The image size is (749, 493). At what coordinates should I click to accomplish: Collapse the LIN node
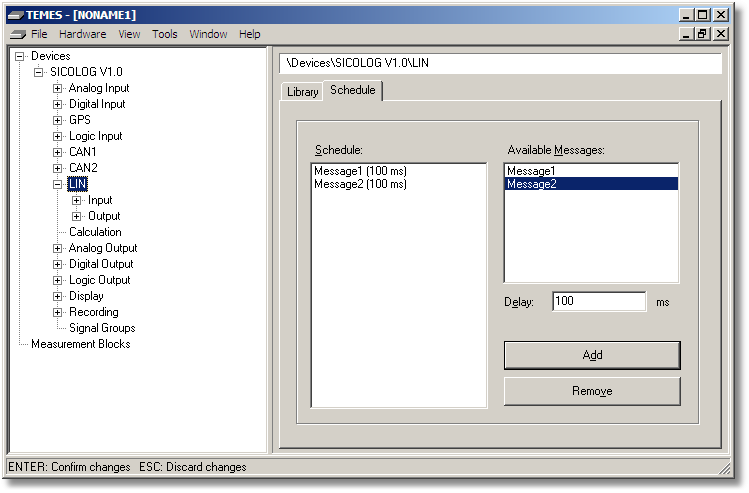pos(57,184)
